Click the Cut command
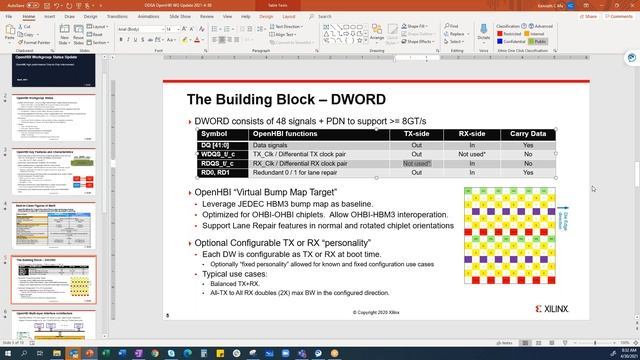This screenshot has height=360, width=640. click(24, 27)
